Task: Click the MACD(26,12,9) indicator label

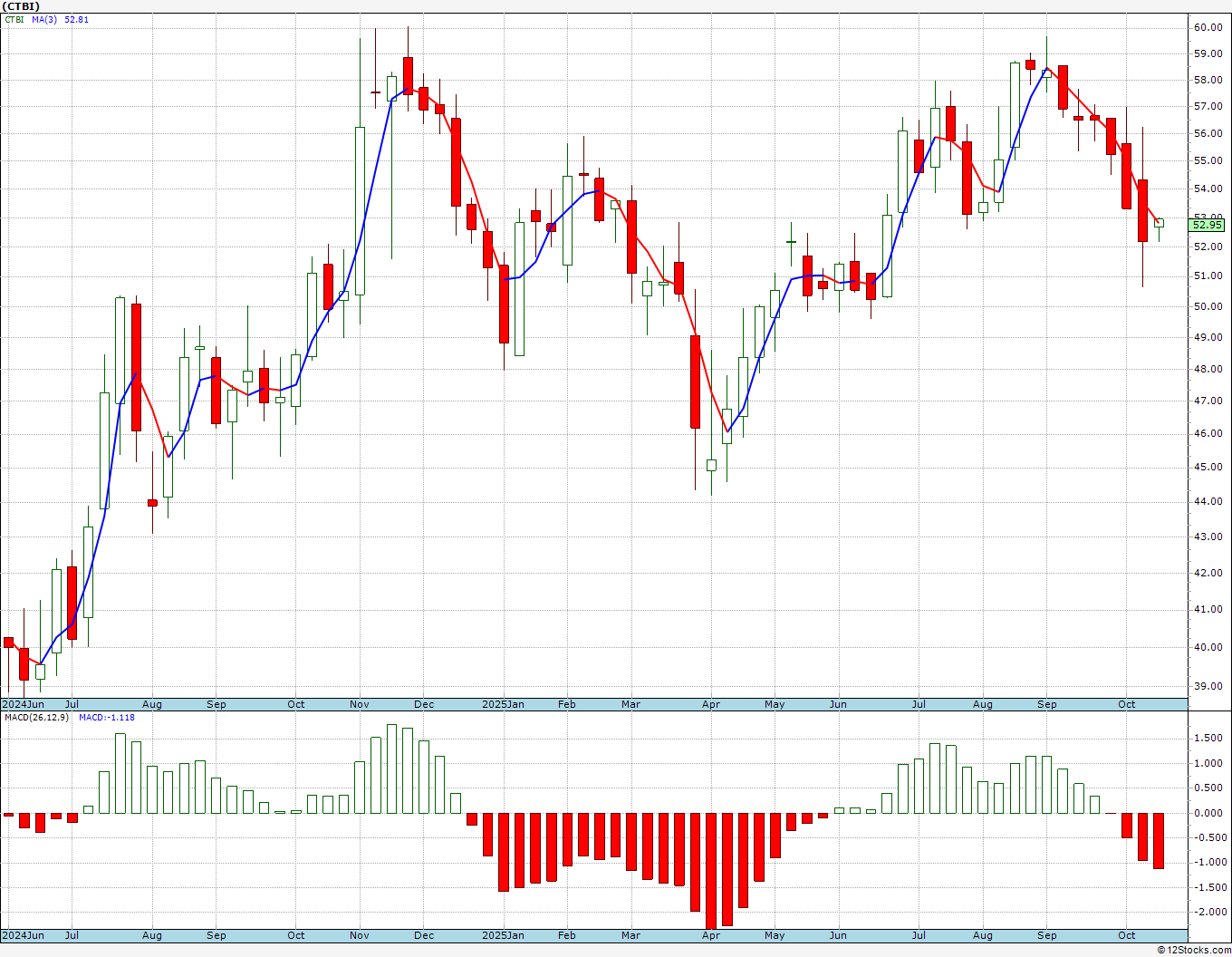Action: click(x=37, y=718)
